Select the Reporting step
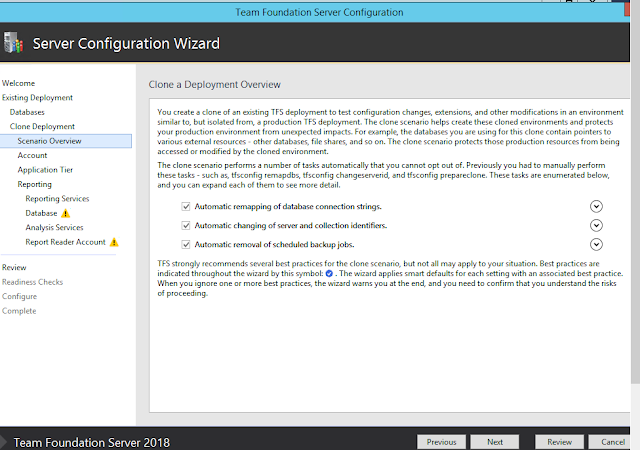The height and width of the screenshot is (450, 640). coord(34,184)
